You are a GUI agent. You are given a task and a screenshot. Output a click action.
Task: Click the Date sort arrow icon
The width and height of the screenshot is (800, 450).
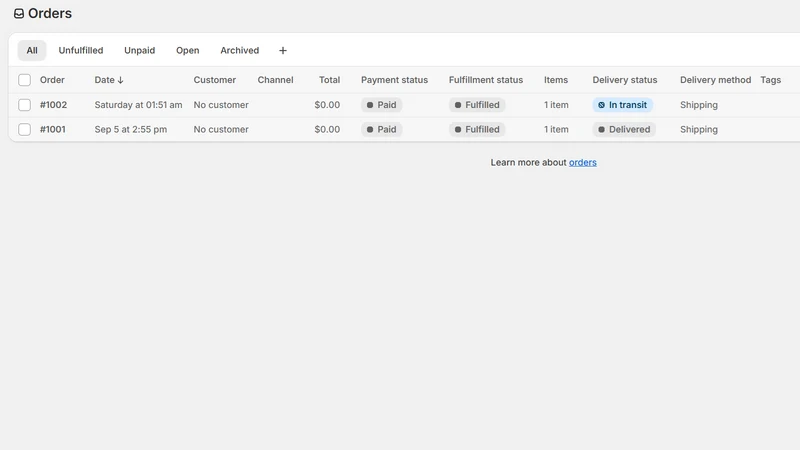click(x=120, y=80)
